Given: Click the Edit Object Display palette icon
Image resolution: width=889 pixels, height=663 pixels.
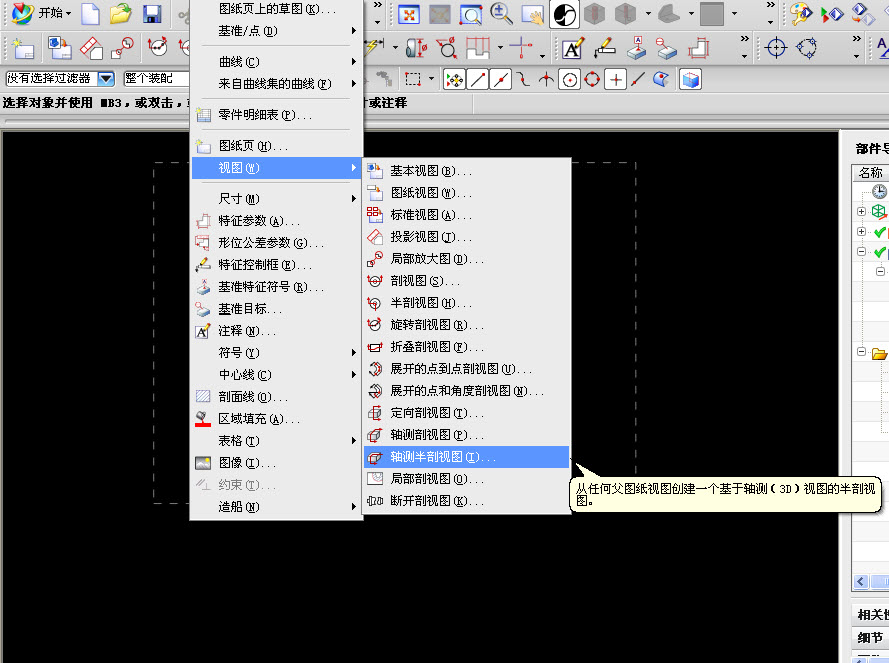Looking at the screenshot, I should click(x=801, y=14).
